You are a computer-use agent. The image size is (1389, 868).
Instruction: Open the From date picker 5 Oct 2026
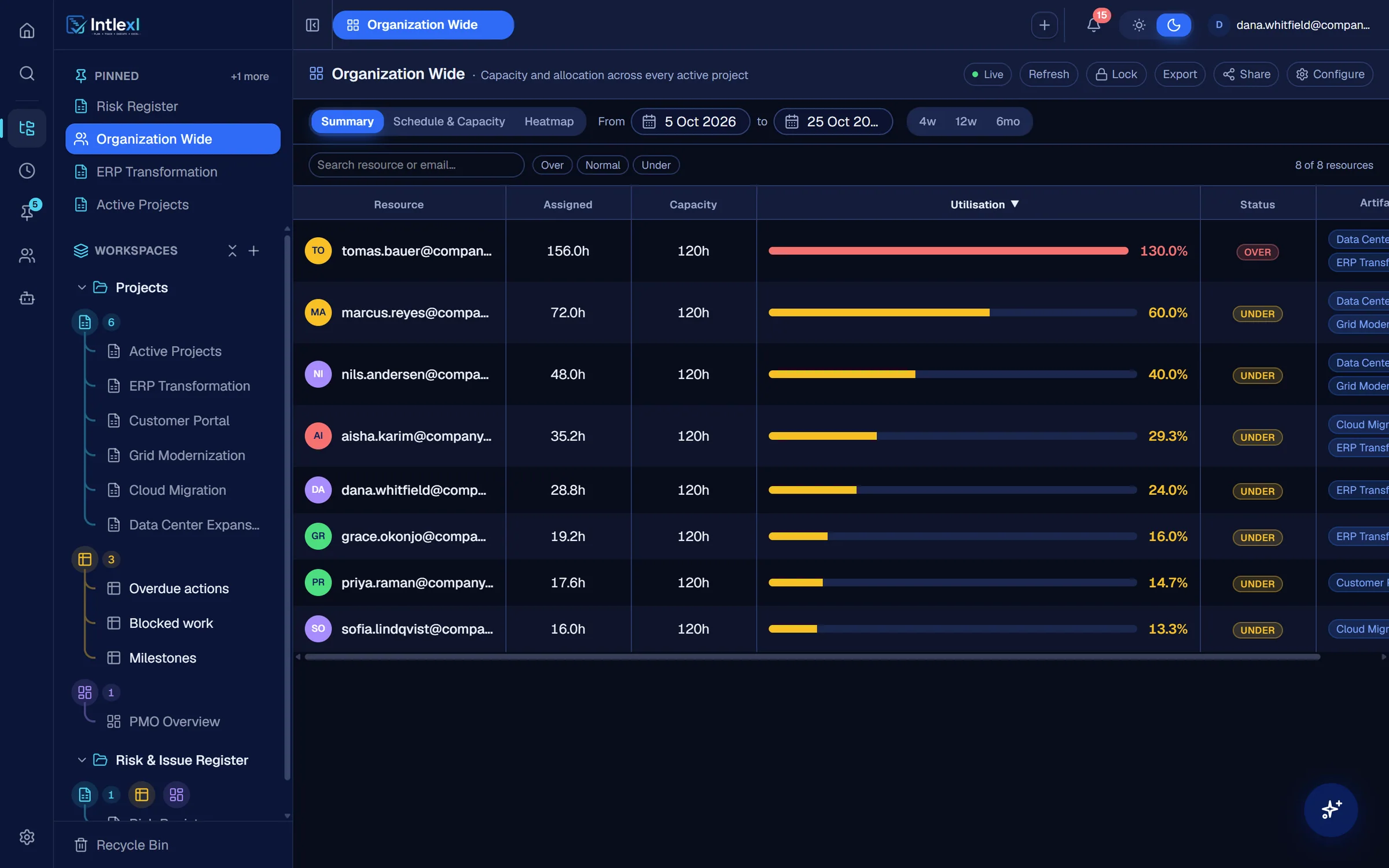(x=690, y=122)
